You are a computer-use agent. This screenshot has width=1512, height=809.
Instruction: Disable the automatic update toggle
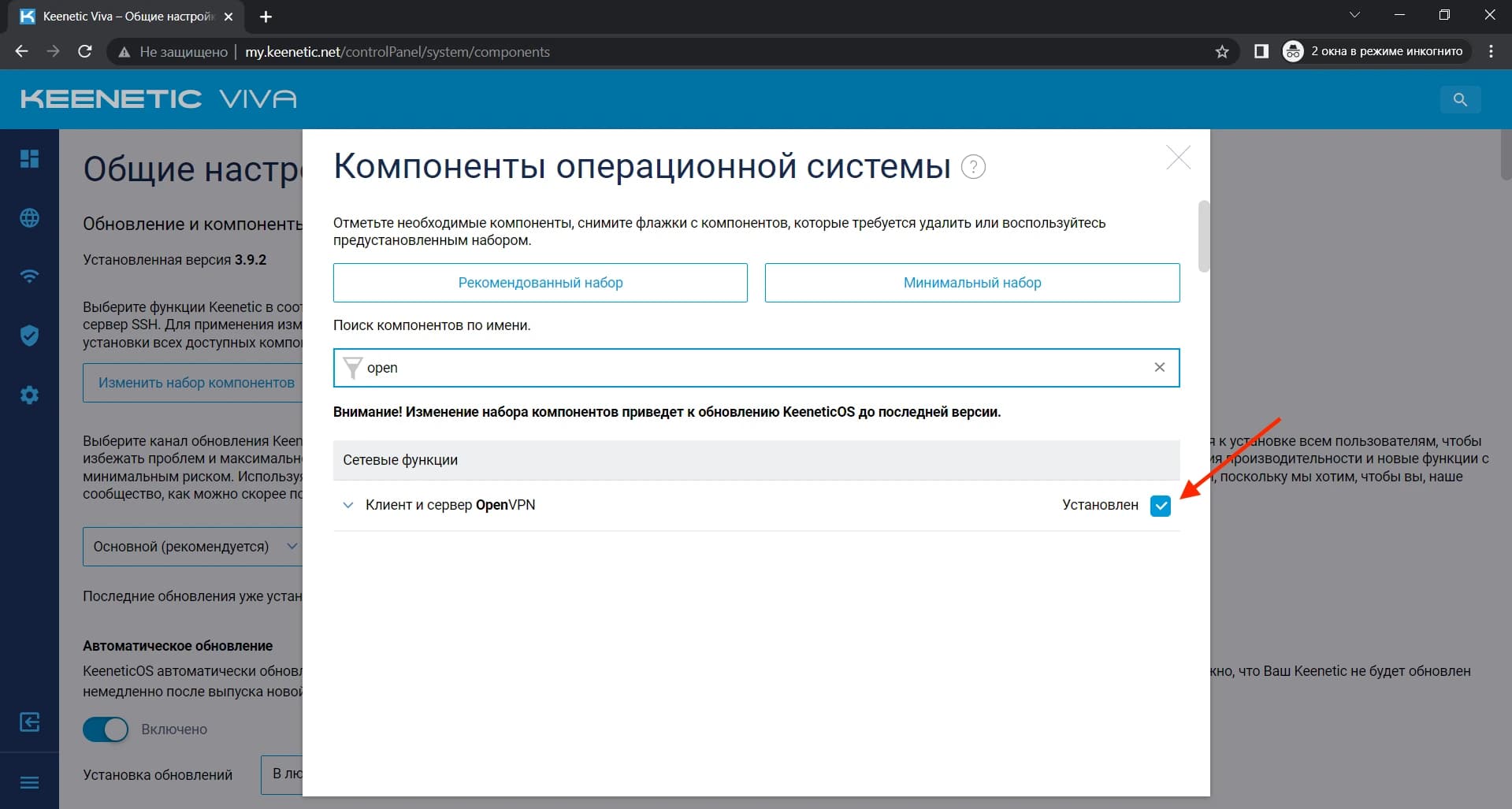click(x=105, y=729)
